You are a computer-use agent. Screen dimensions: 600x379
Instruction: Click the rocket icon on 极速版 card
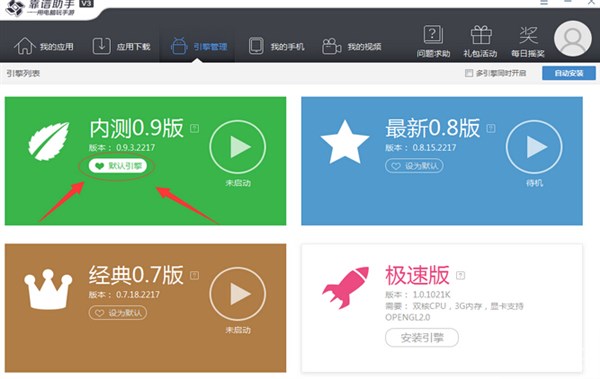coord(345,287)
